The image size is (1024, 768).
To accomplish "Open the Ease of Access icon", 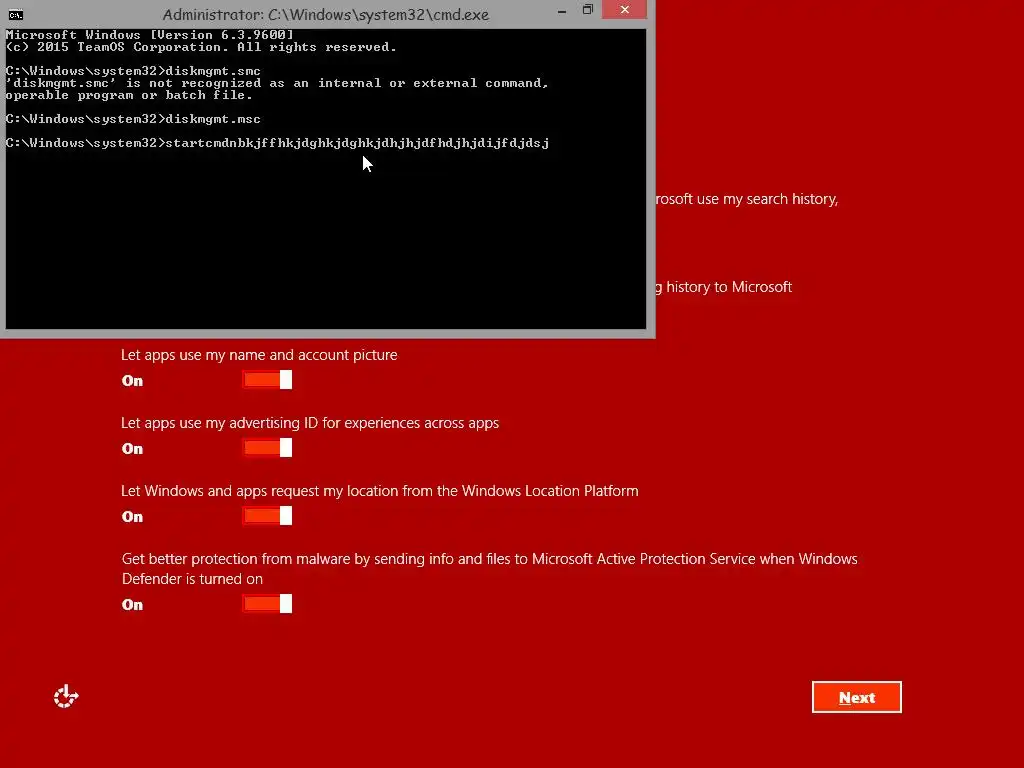I will click(x=66, y=696).
